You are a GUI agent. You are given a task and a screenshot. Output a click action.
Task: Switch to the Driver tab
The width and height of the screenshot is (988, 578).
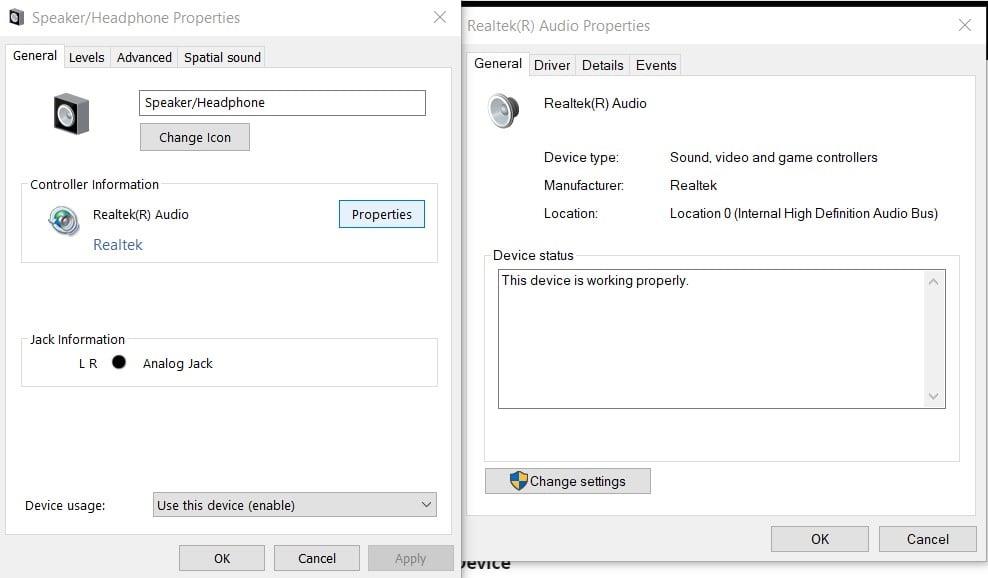click(x=551, y=65)
